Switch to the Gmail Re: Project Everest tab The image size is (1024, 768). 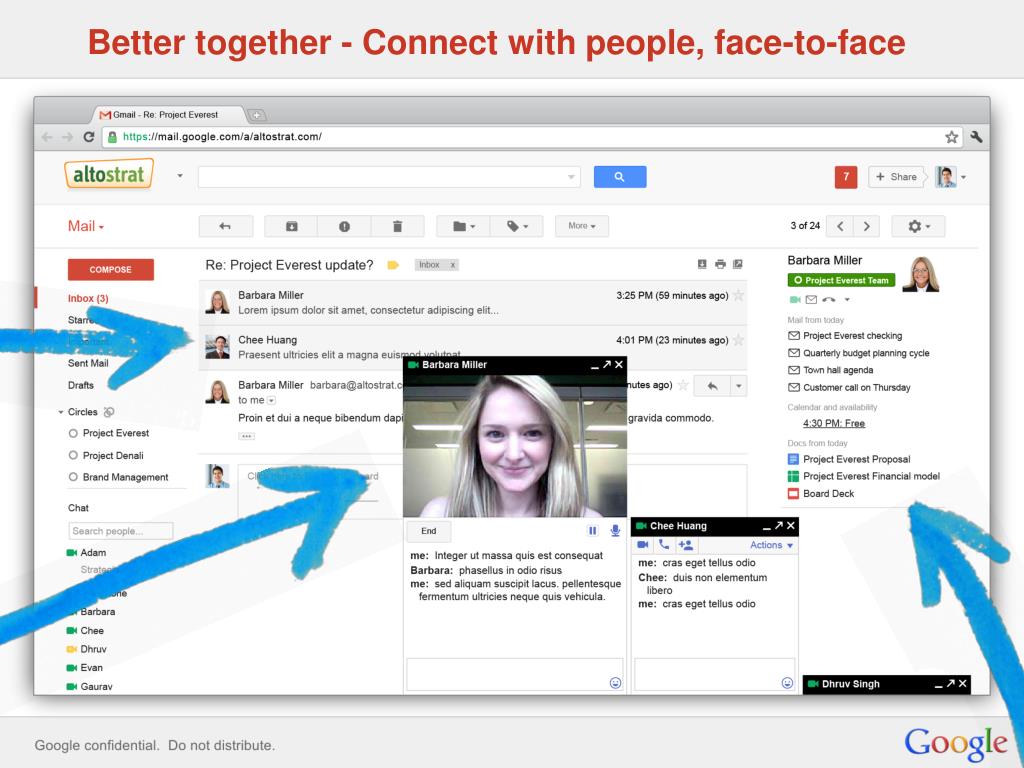[168, 115]
